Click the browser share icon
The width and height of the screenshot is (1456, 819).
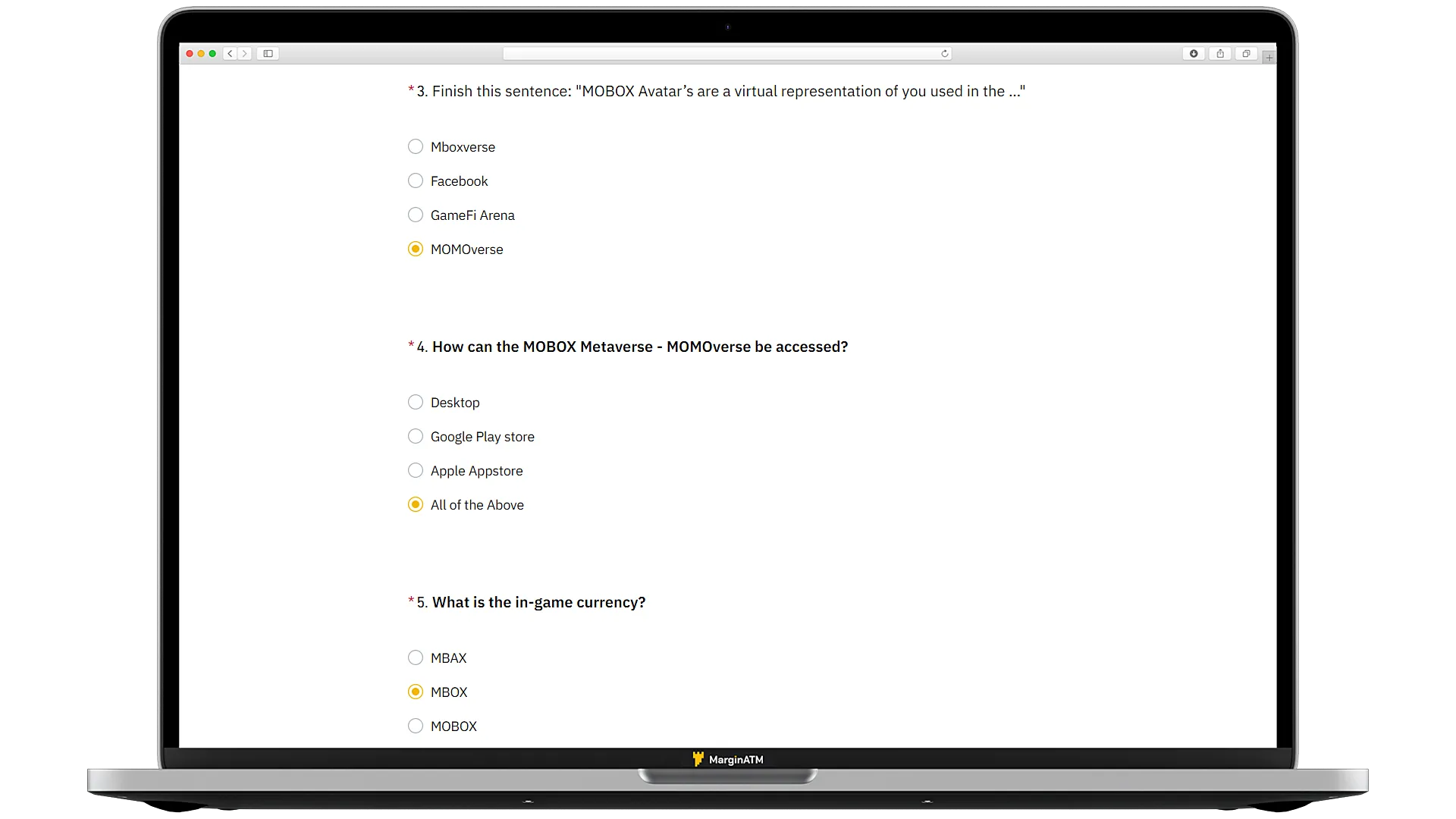(1219, 53)
